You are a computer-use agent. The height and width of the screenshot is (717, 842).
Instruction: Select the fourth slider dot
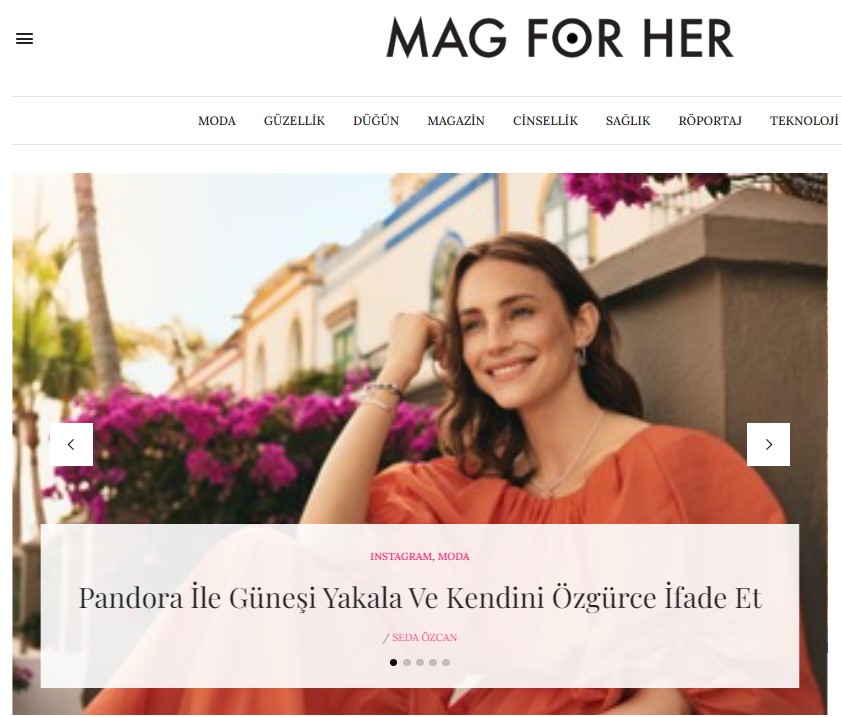[433, 662]
